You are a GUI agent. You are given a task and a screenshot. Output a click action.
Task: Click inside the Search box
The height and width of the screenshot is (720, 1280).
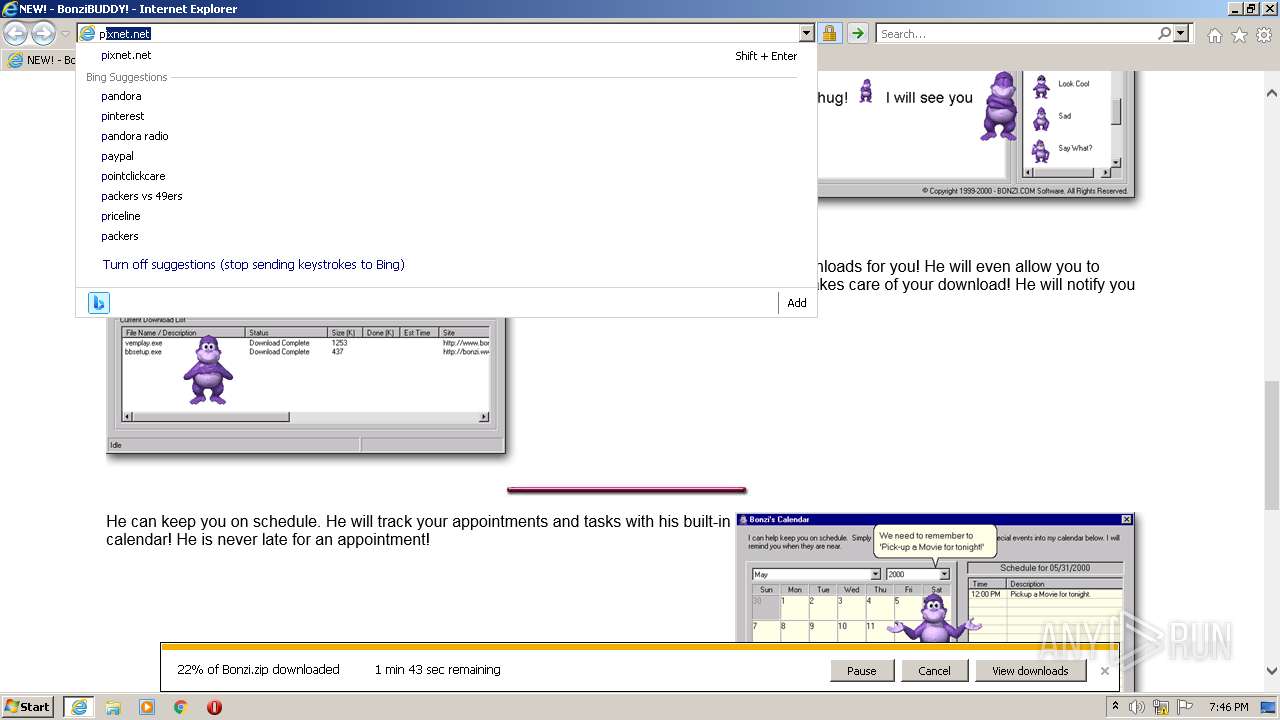coord(1015,33)
